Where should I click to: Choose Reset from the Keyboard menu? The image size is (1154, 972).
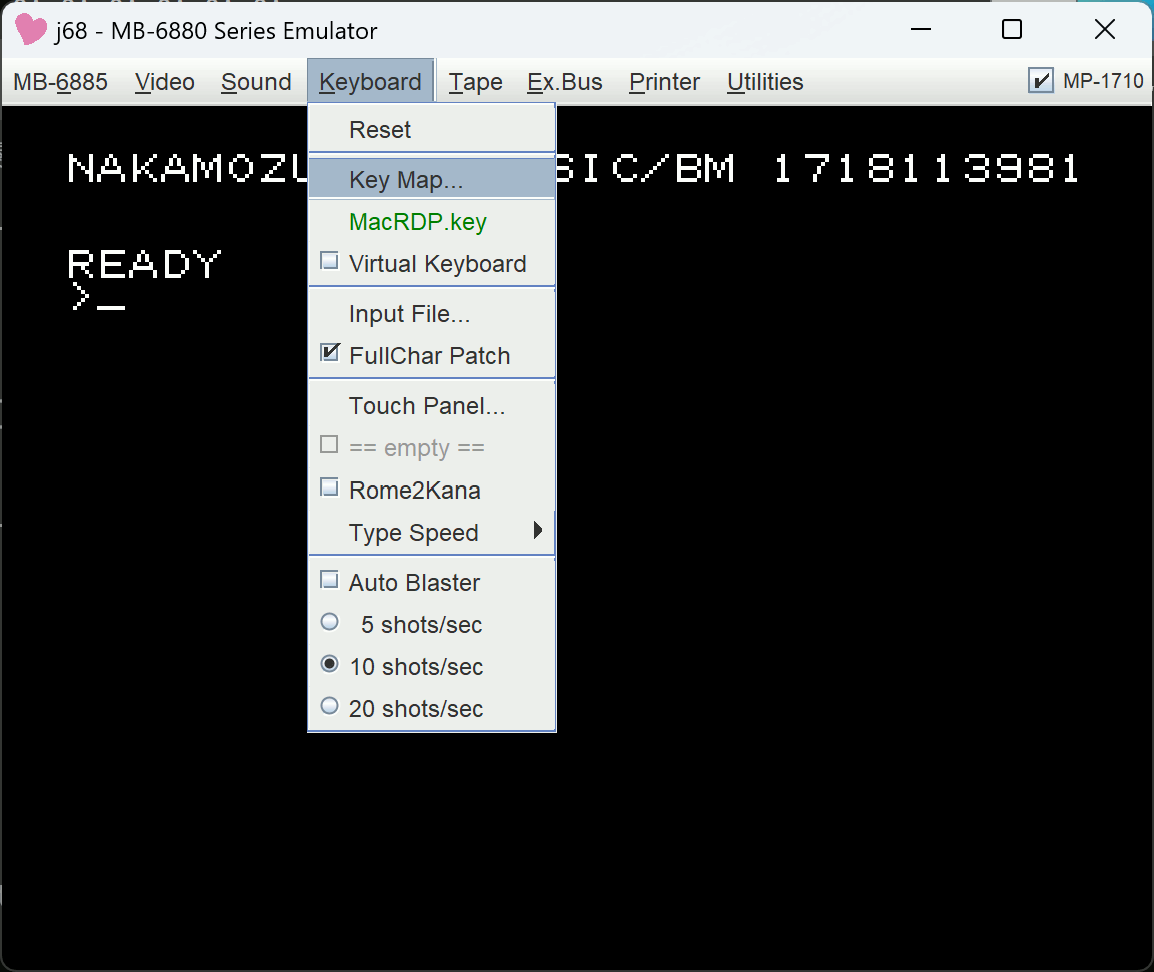431,130
